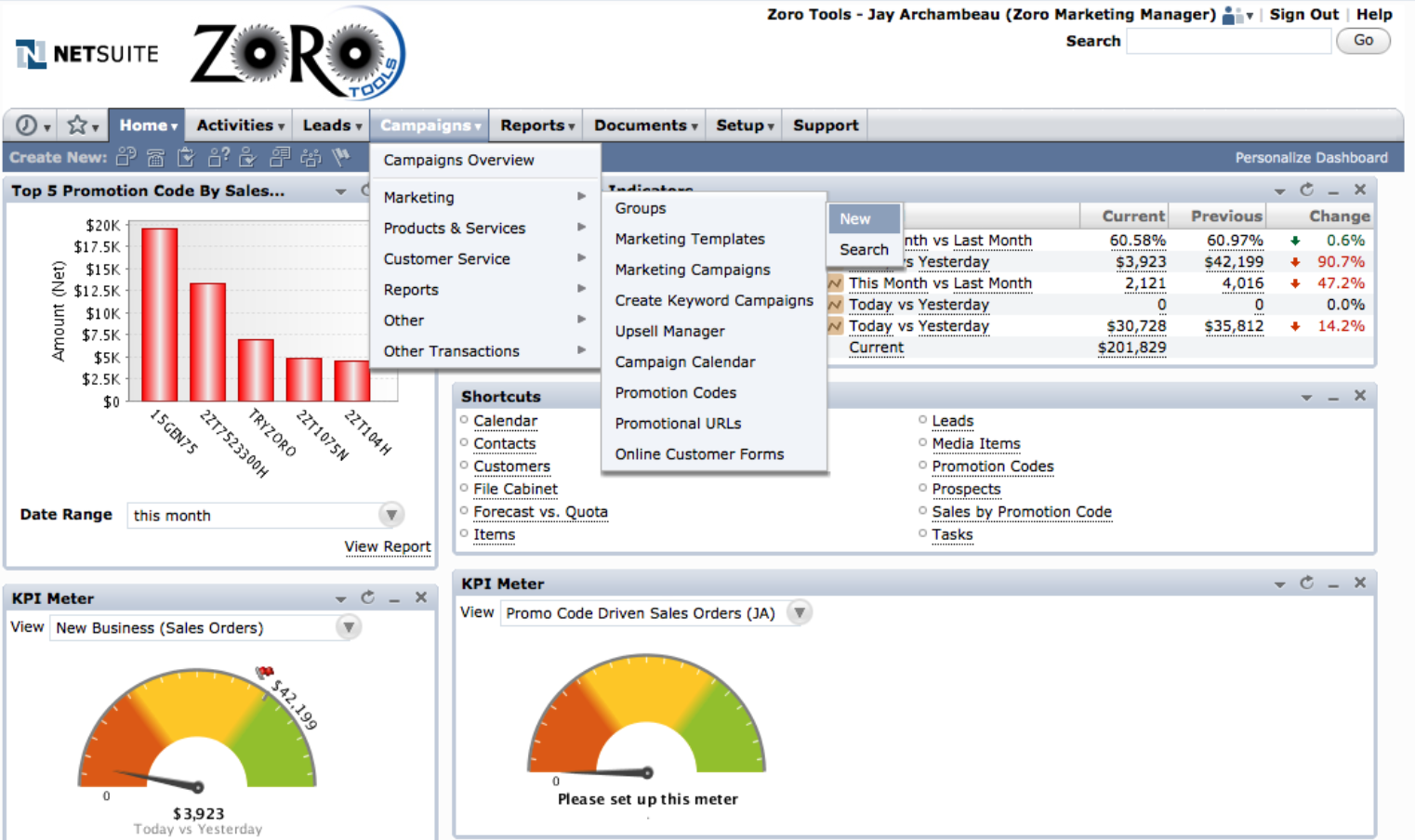
Task: Open the Help link
Action: pos(1374,14)
